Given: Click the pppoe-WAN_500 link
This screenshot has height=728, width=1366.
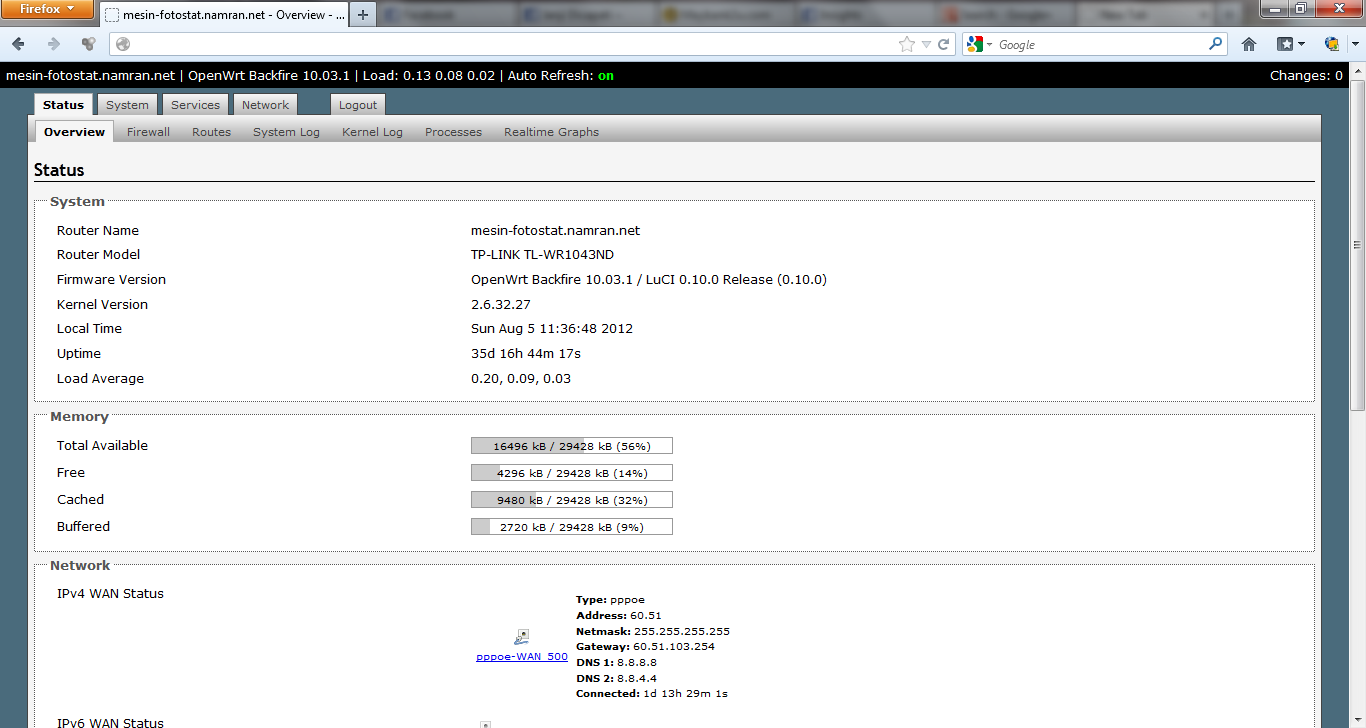Looking at the screenshot, I should click(522, 657).
